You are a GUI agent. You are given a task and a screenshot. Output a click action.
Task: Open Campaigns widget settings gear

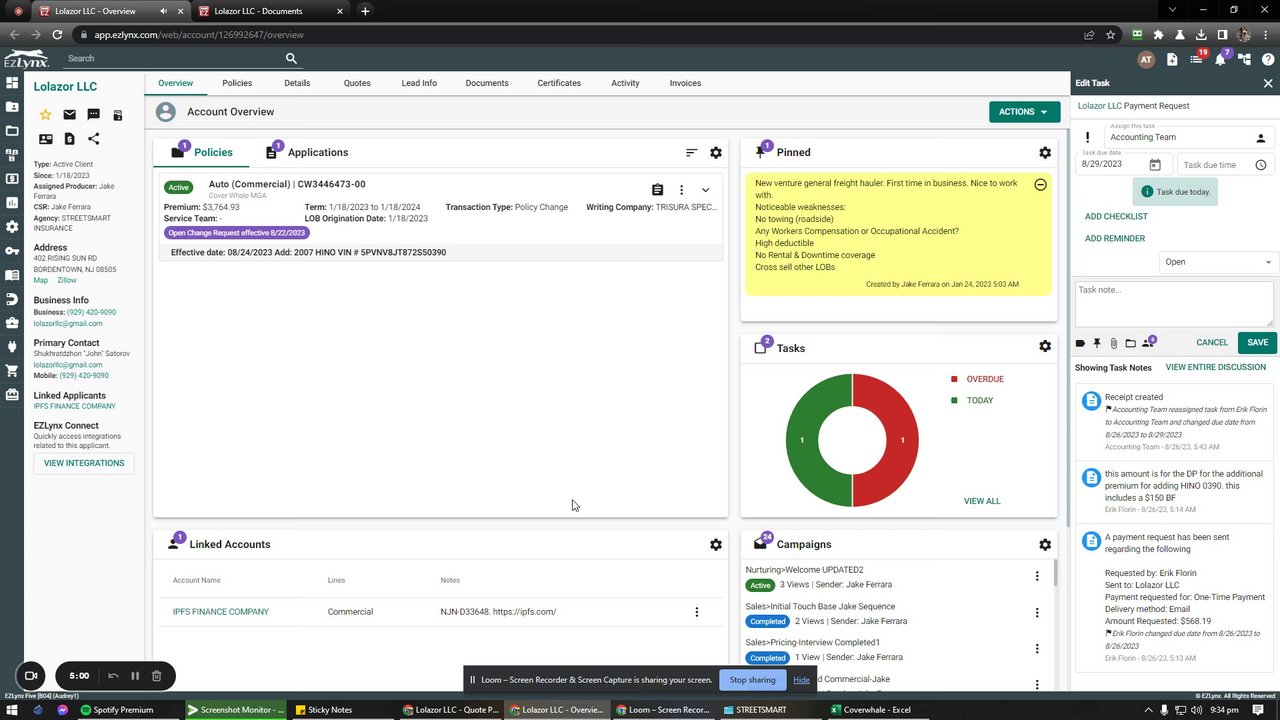(1045, 545)
